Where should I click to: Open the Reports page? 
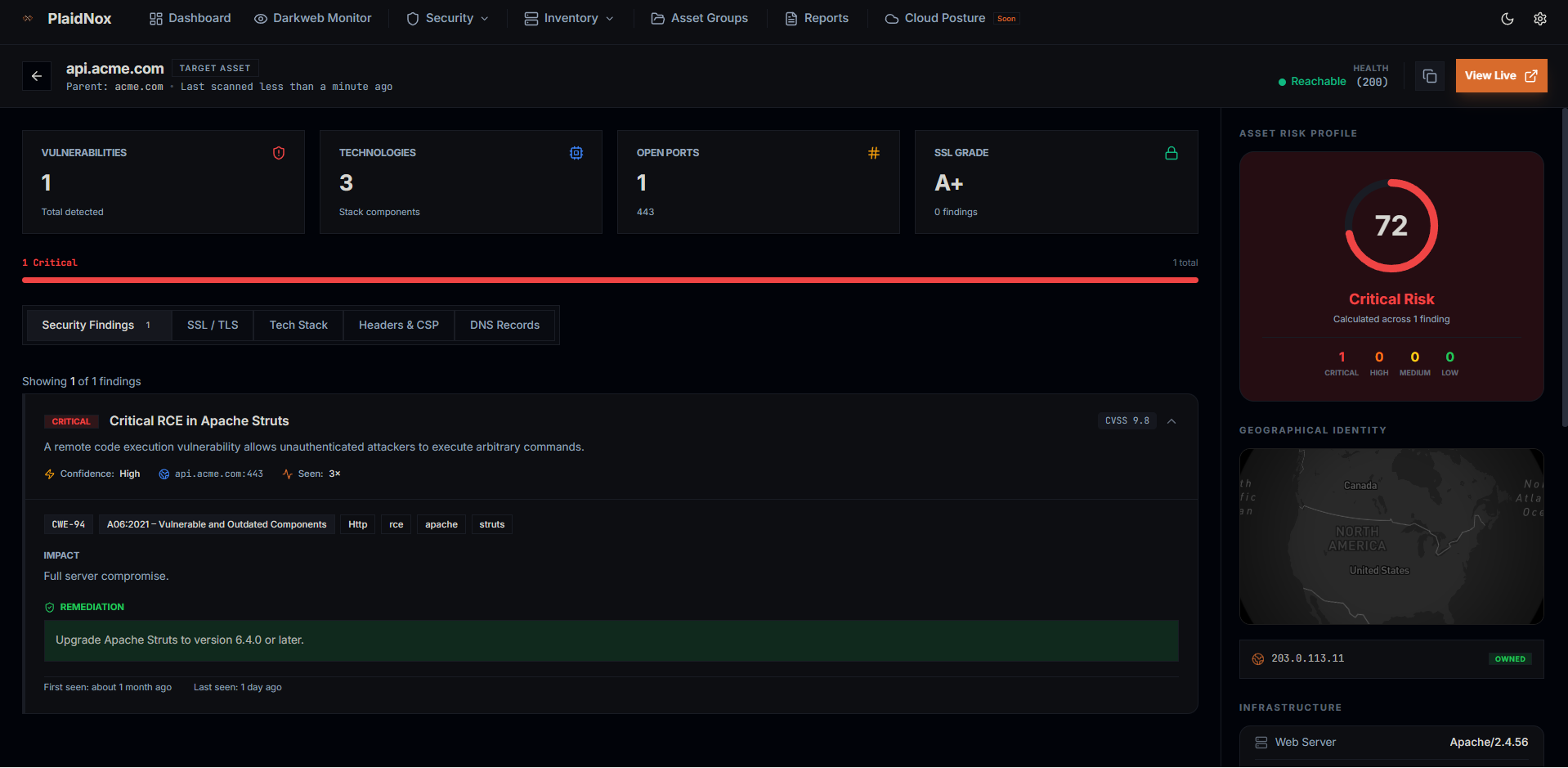coord(817,19)
